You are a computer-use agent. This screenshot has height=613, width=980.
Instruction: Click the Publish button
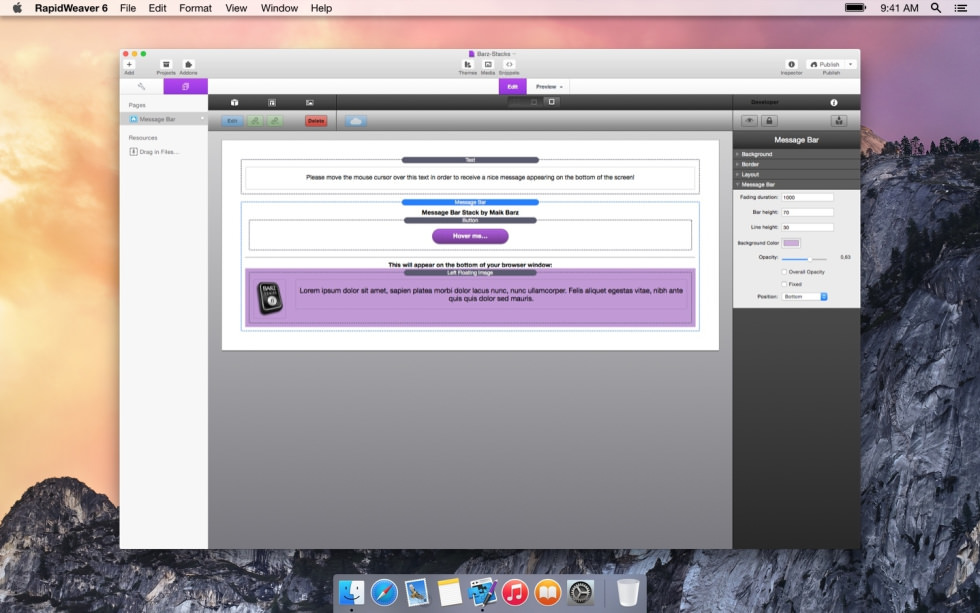825,64
